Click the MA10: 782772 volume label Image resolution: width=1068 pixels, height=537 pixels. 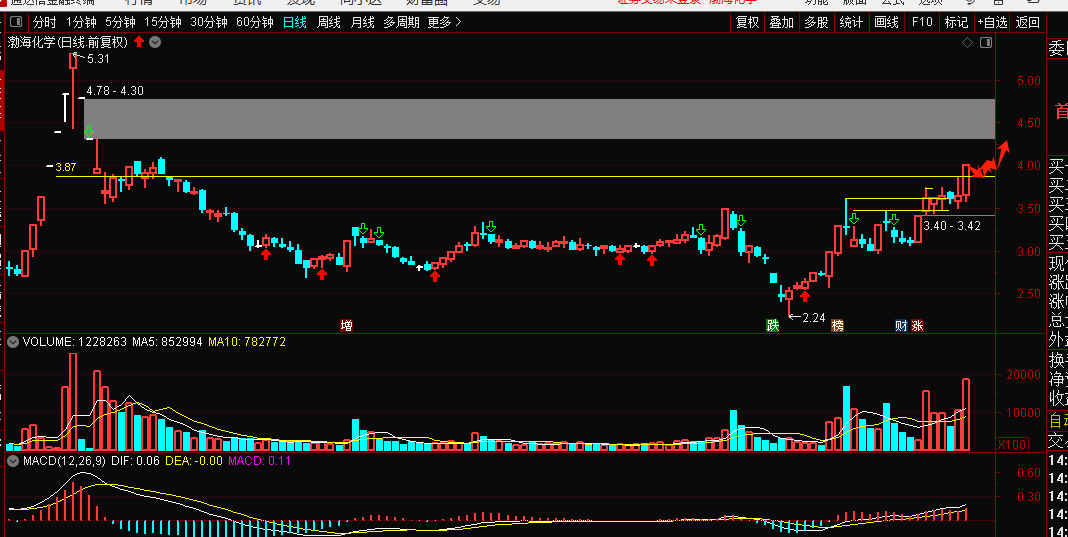247,342
